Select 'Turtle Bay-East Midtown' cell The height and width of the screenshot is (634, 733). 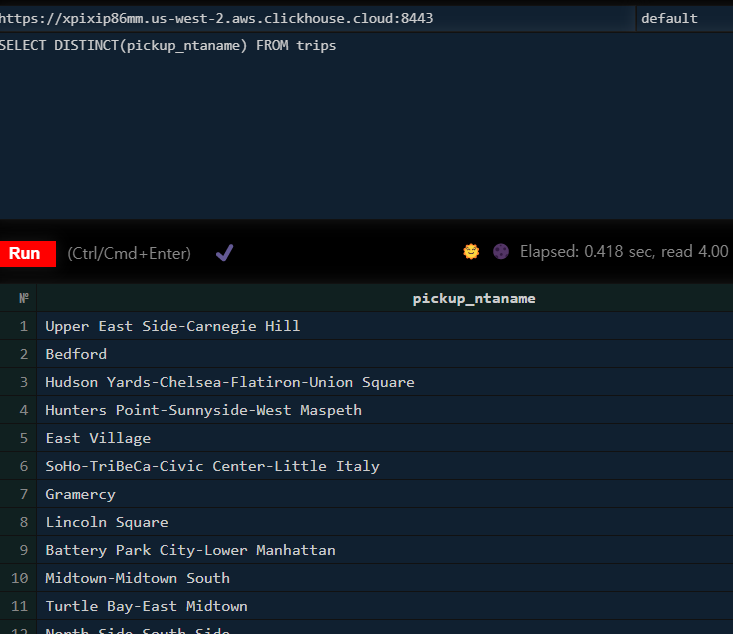[x=385, y=606]
